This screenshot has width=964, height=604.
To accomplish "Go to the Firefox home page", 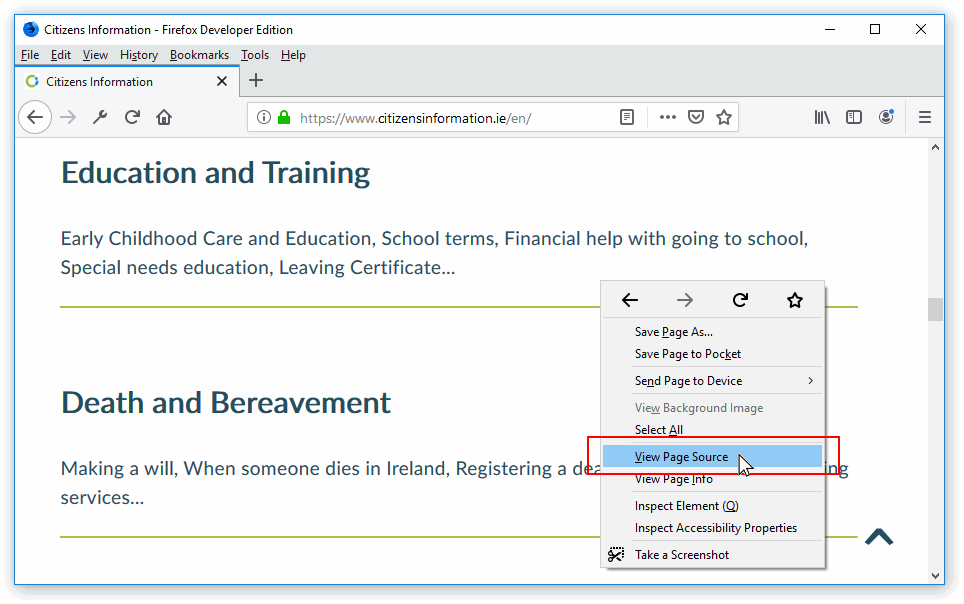I will click(x=164, y=117).
